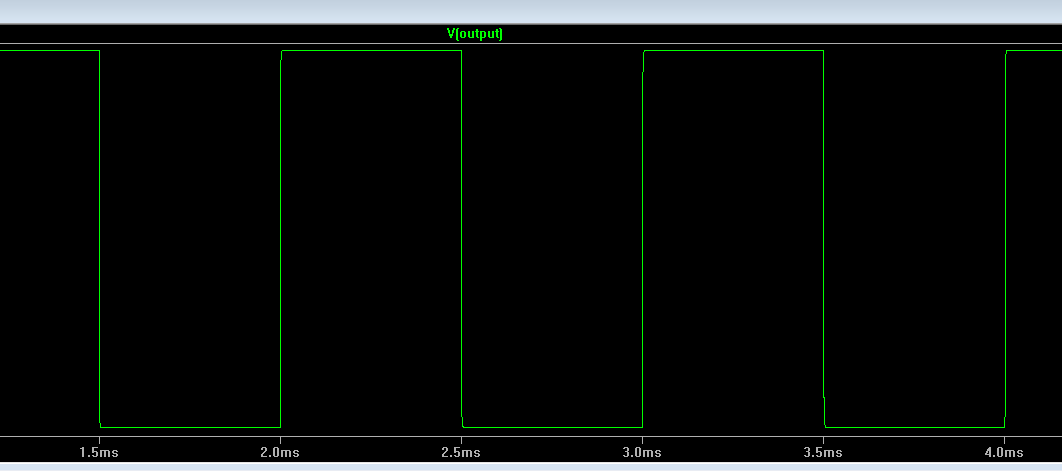Click the 3.5ms time axis label
This screenshot has height=471, width=1062.
click(823, 452)
